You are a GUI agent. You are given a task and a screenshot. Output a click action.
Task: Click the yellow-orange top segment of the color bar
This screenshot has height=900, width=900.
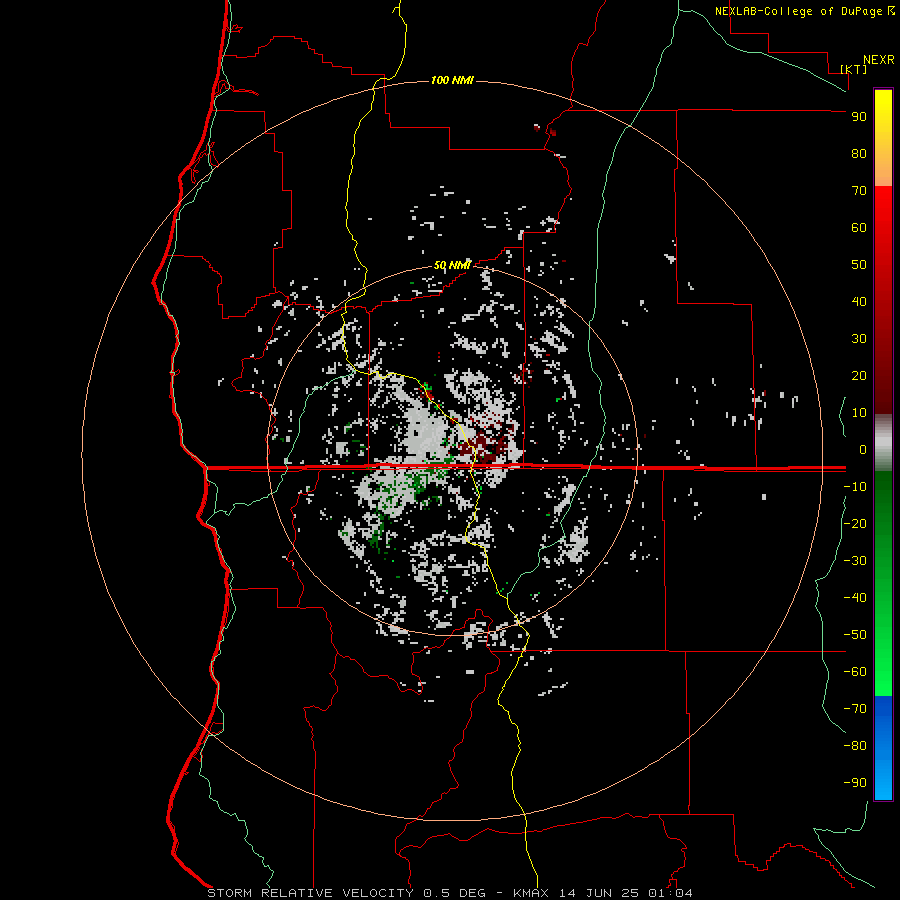click(883, 138)
